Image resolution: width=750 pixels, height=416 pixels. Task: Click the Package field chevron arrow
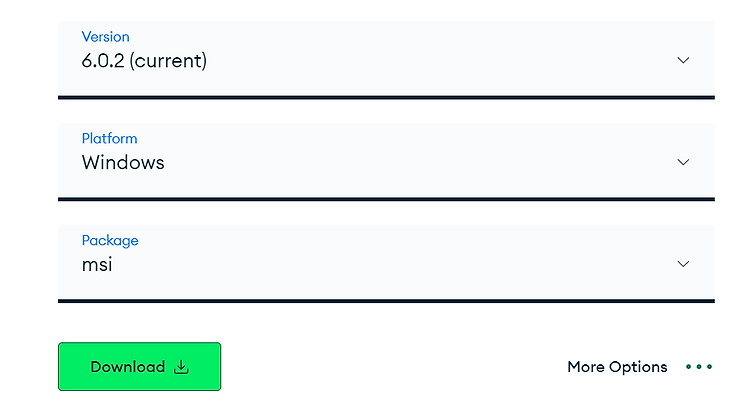pos(683,264)
